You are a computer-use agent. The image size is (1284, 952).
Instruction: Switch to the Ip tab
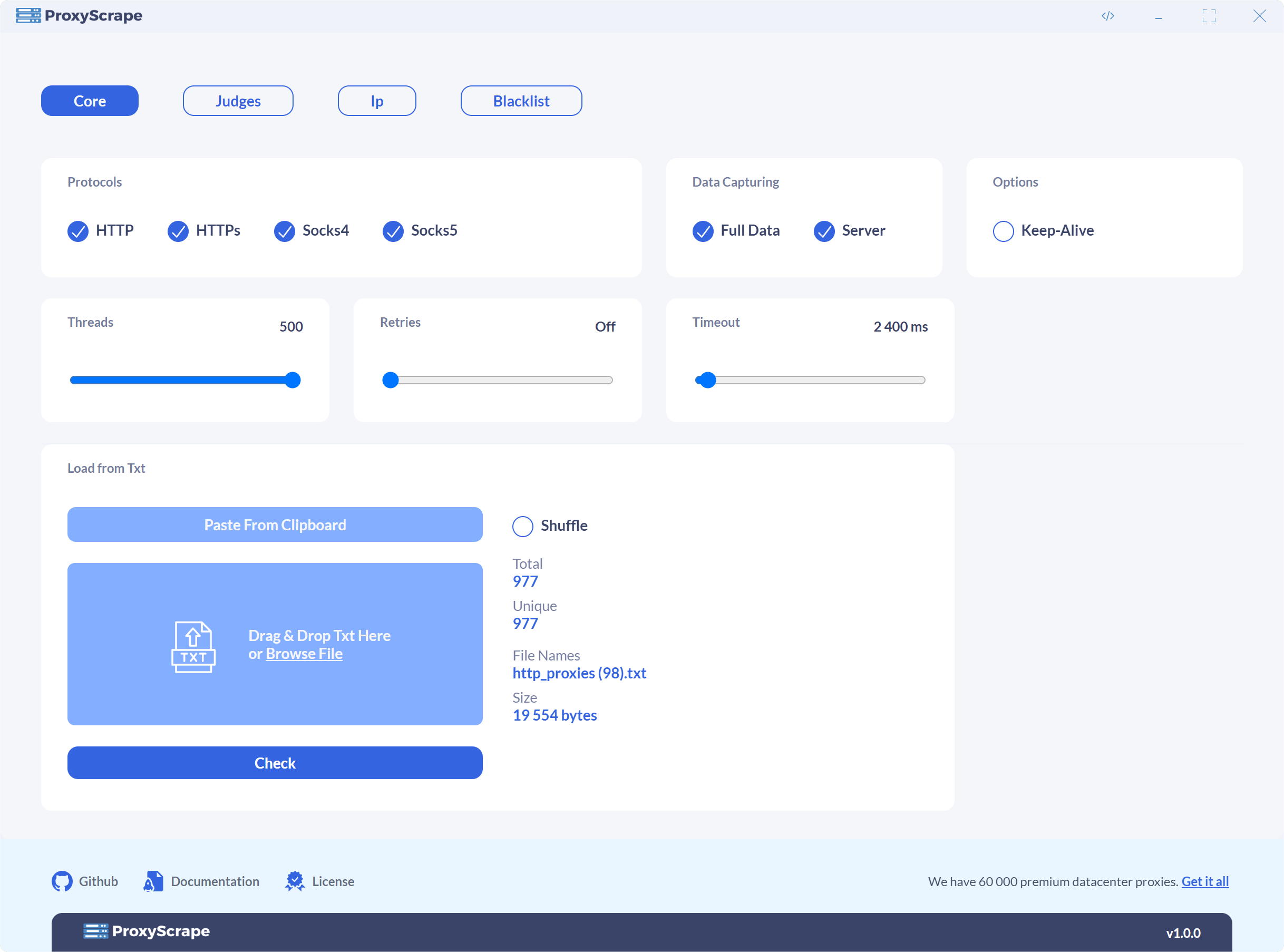(377, 101)
